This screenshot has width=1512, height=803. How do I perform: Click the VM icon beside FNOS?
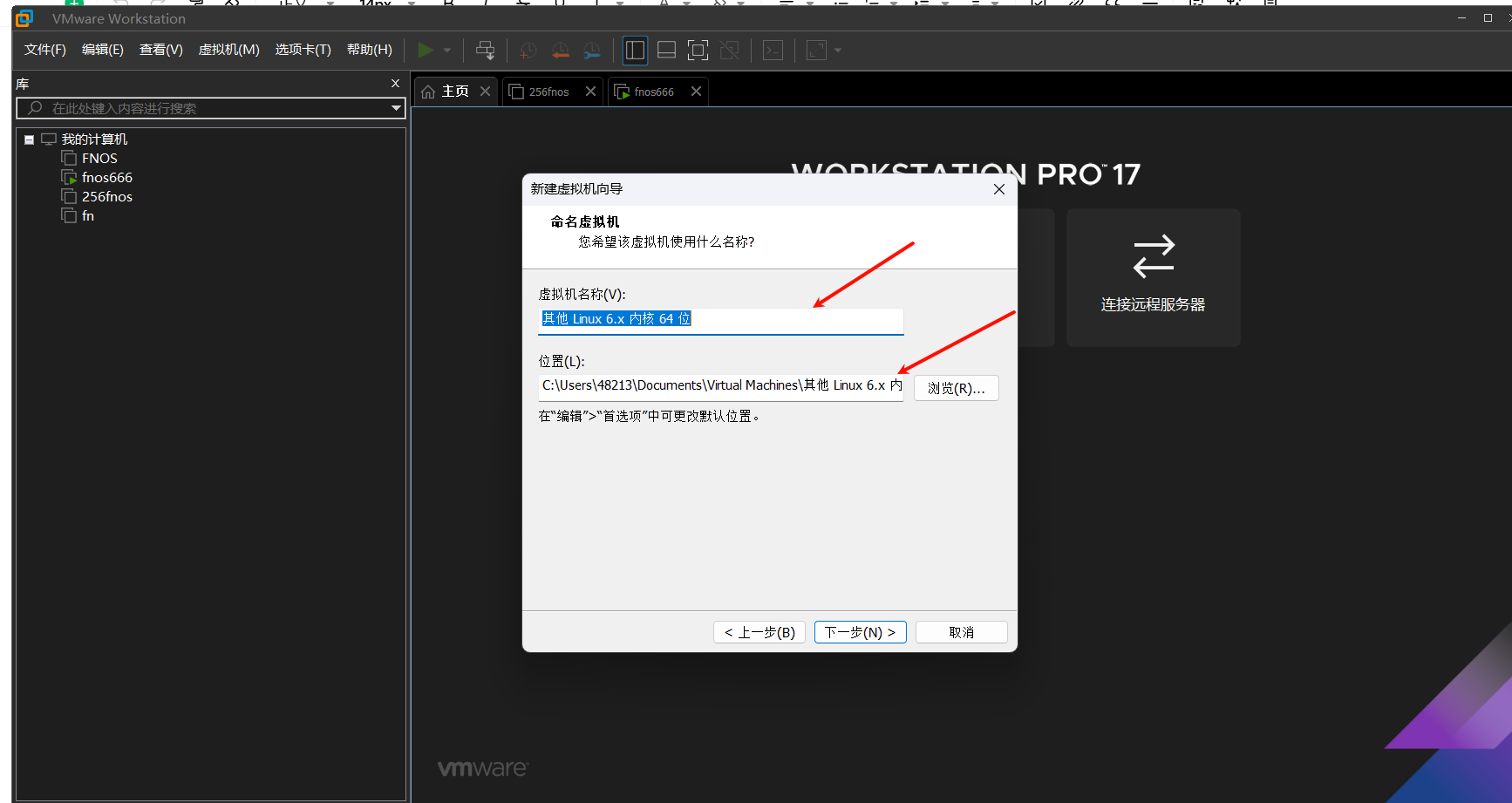[69, 159]
